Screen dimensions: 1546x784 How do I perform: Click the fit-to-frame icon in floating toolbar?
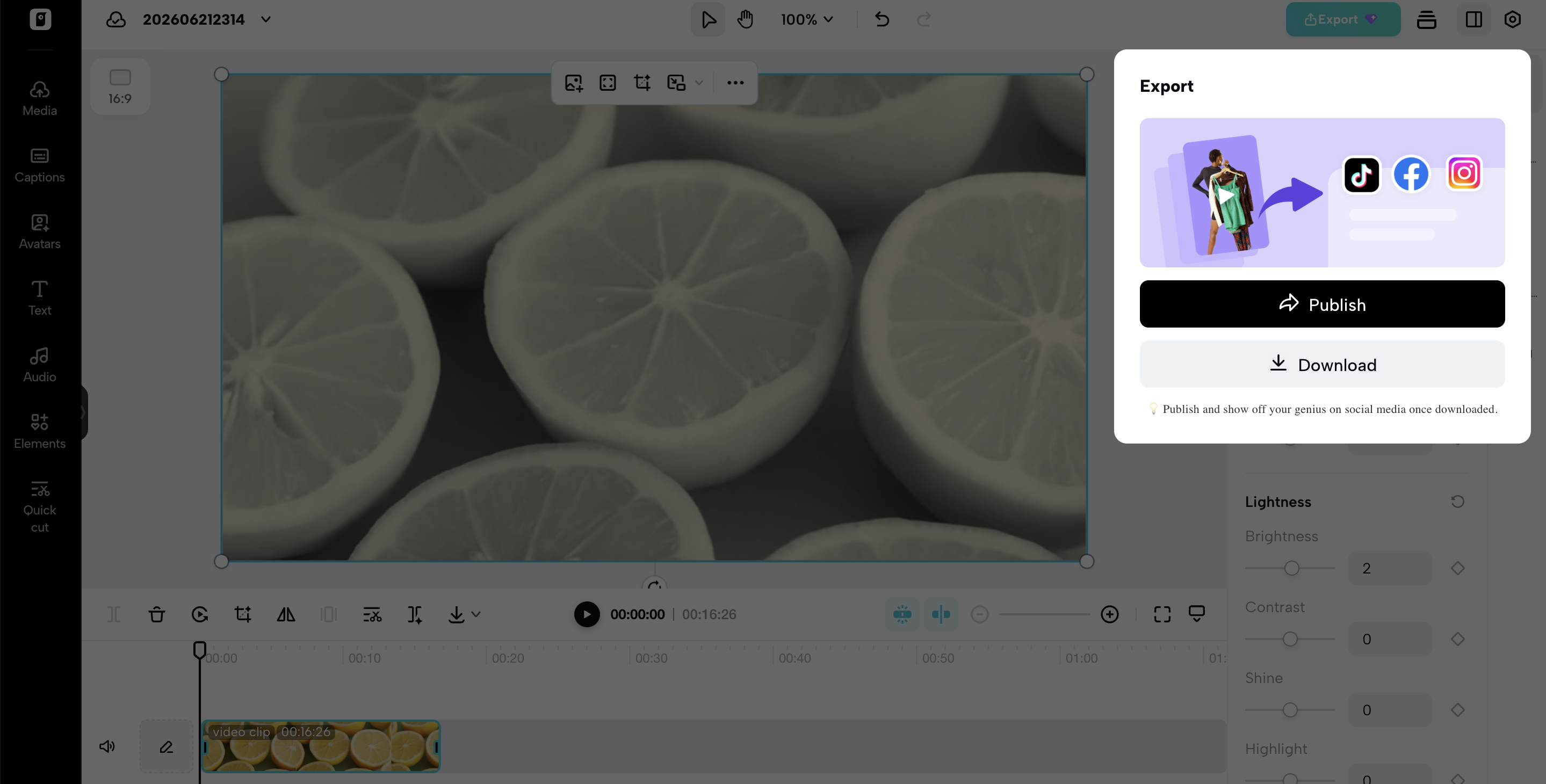click(x=608, y=83)
